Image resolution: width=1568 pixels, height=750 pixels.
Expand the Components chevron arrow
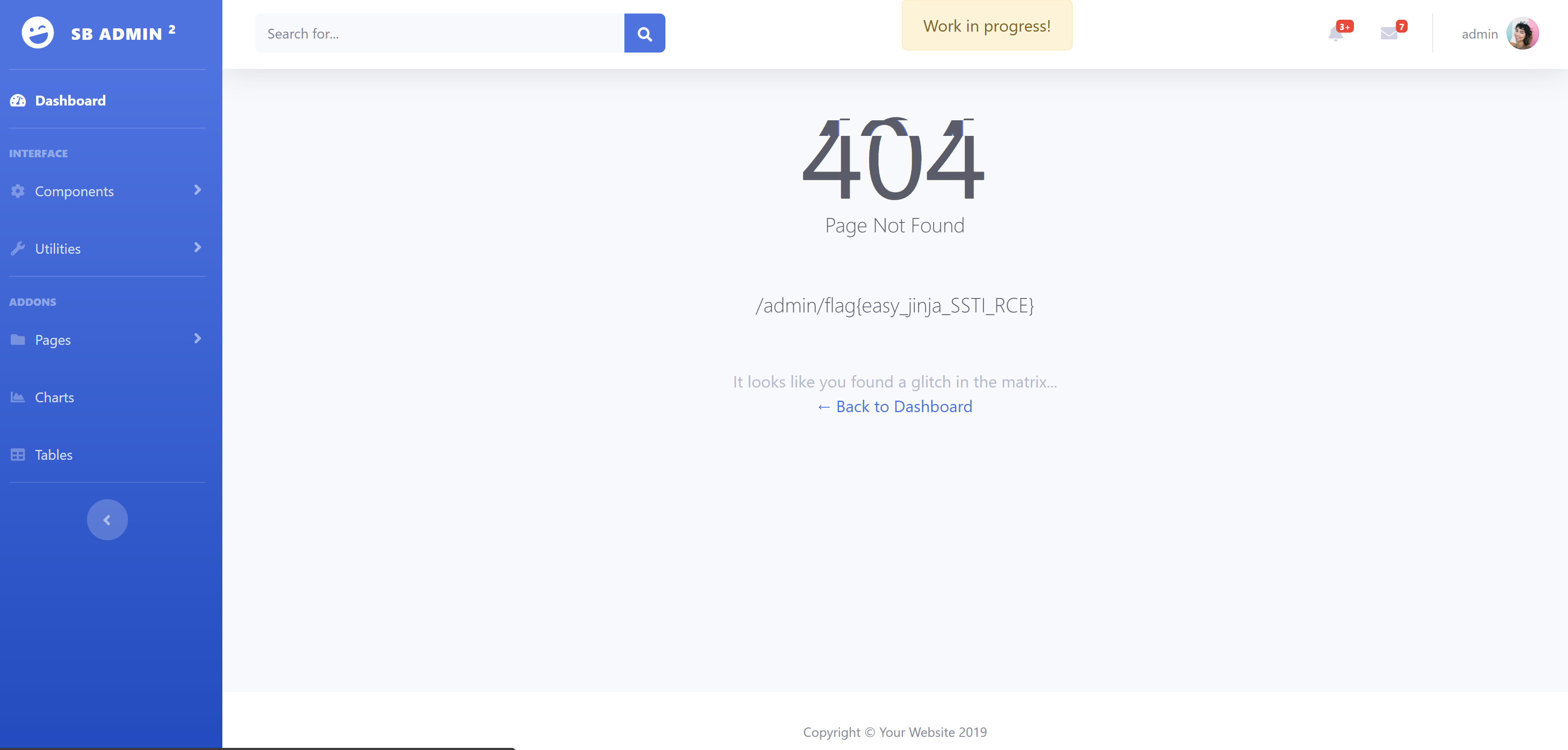coord(197,190)
